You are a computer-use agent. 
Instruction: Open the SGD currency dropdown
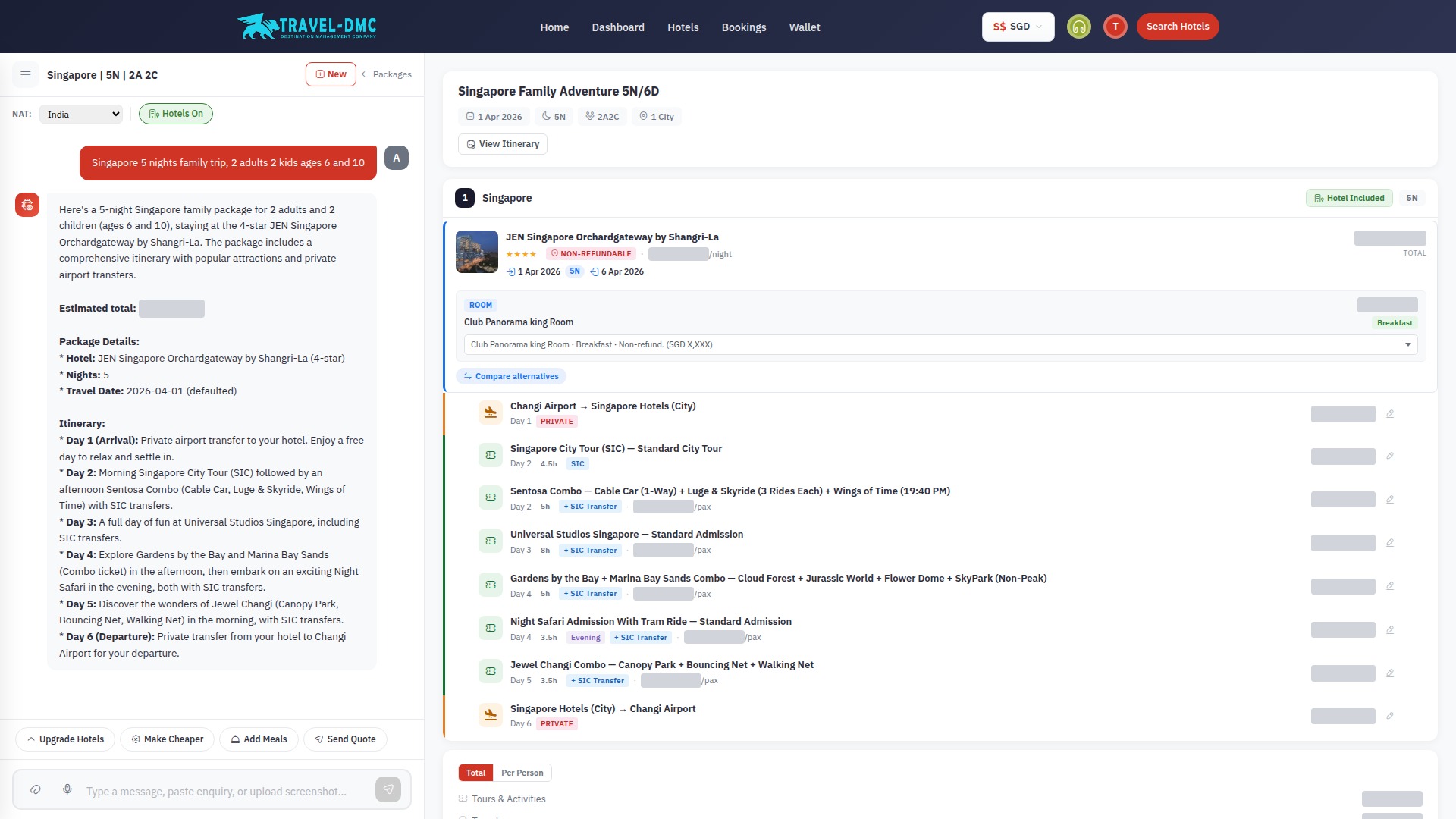1018,27
